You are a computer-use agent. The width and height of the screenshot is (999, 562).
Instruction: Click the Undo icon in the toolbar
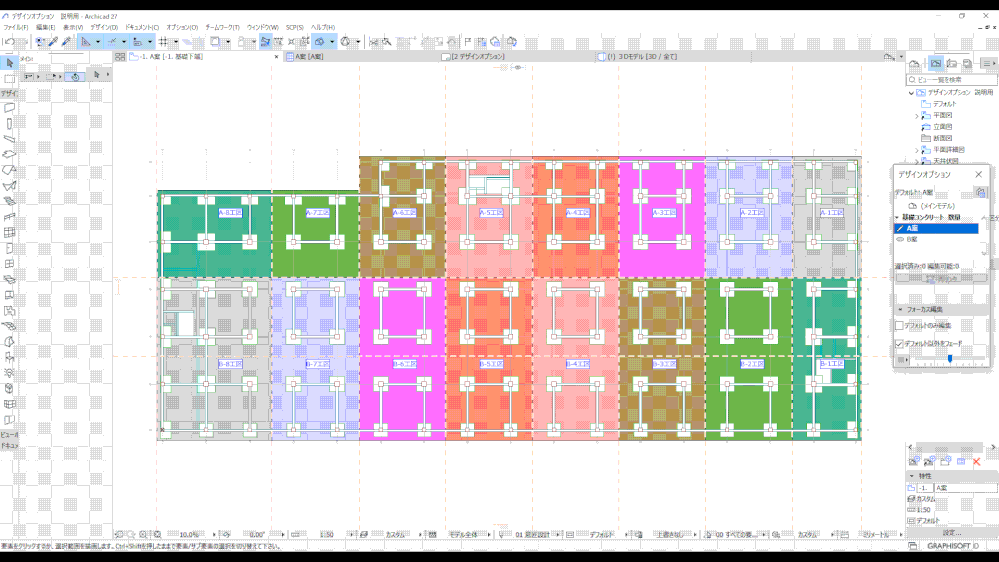point(9,42)
